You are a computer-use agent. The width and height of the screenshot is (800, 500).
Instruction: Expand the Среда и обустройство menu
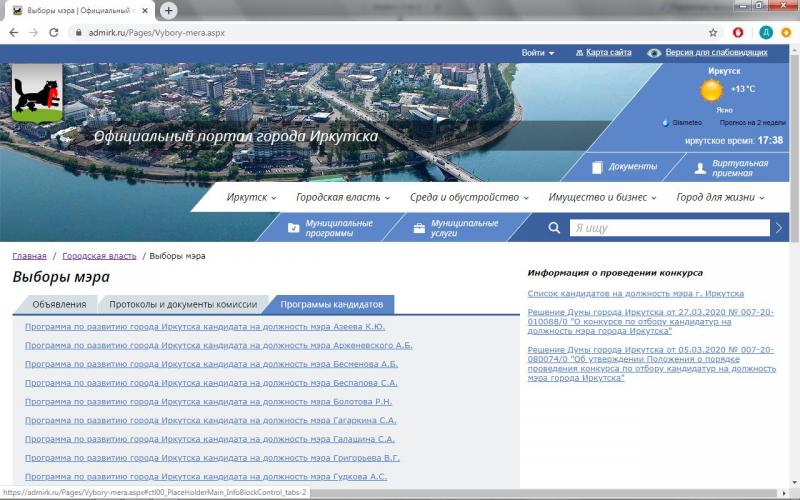[x=469, y=197]
